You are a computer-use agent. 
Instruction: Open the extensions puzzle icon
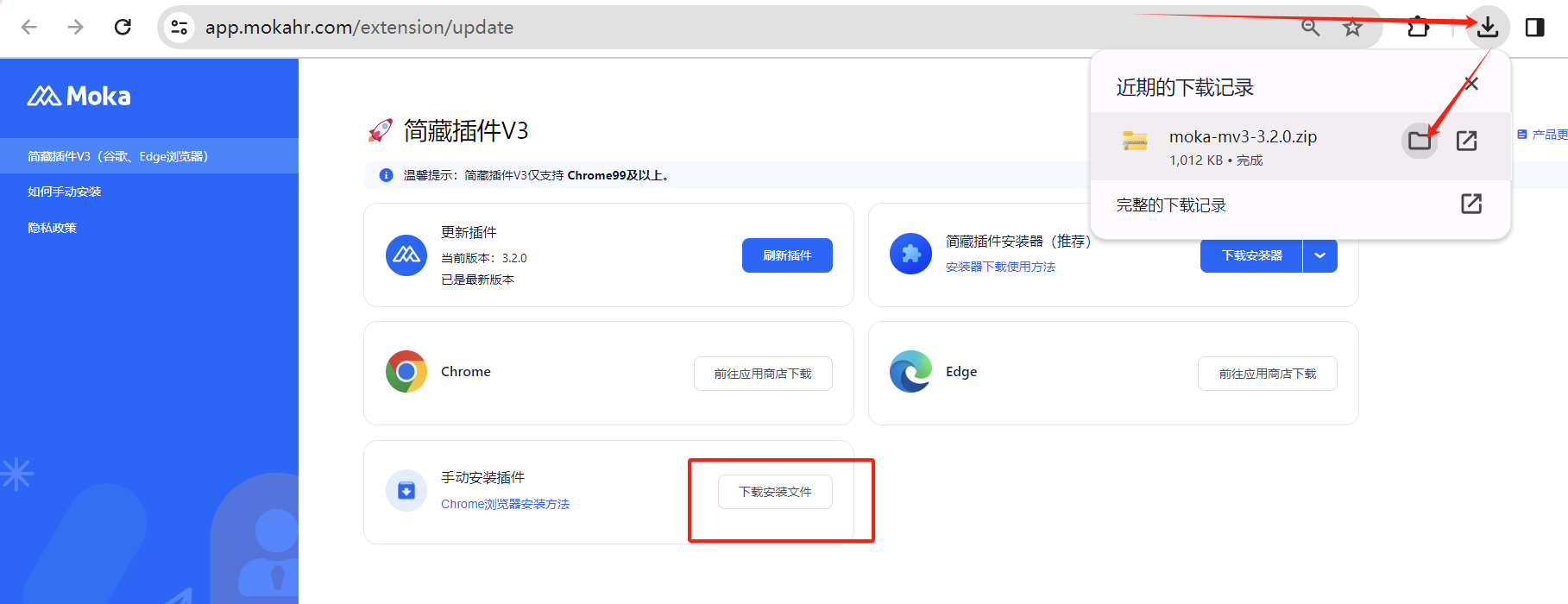tap(1418, 28)
